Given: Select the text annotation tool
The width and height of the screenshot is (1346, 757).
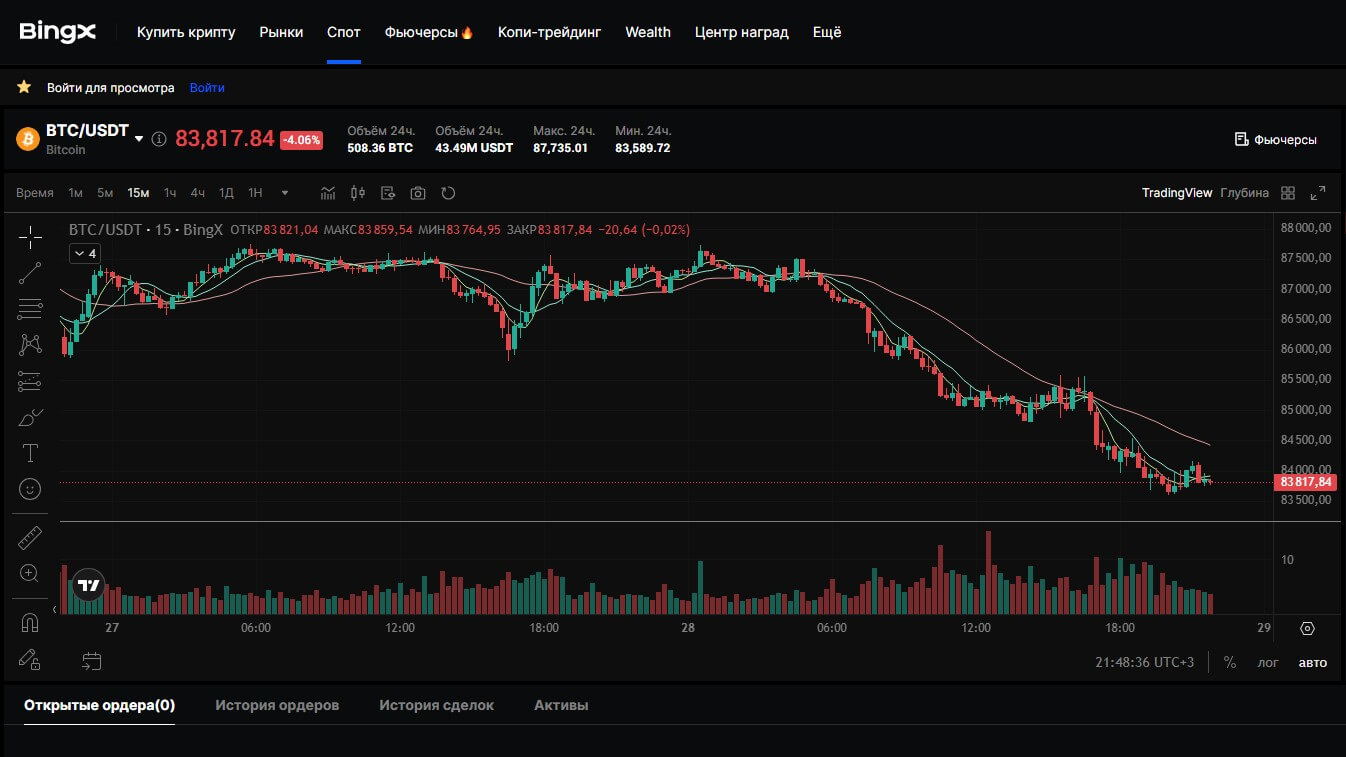Looking at the screenshot, I should pyautogui.click(x=30, y=453).
